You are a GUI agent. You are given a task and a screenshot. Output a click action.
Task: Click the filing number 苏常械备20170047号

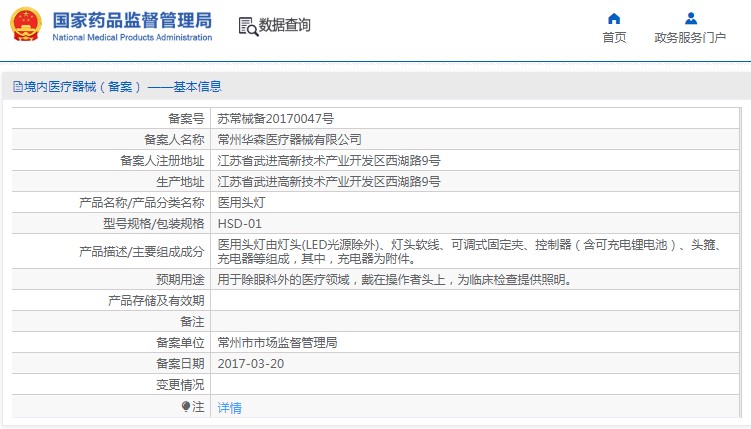(275, 118)
